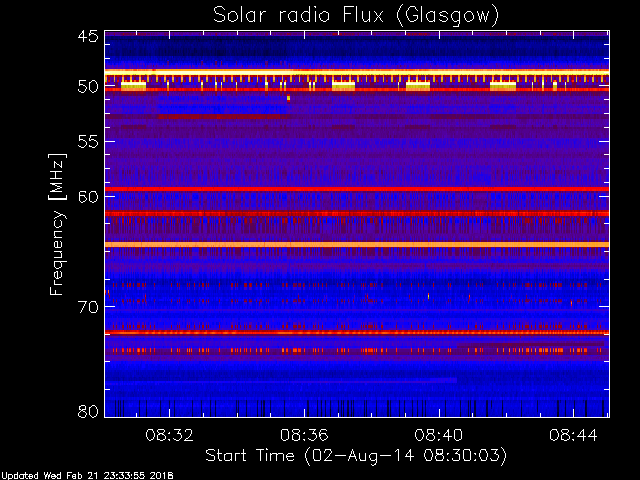Select the 08:44 time tick label
Screen dimensions: 640x480
pyautogui.click(x=573, y=435)
